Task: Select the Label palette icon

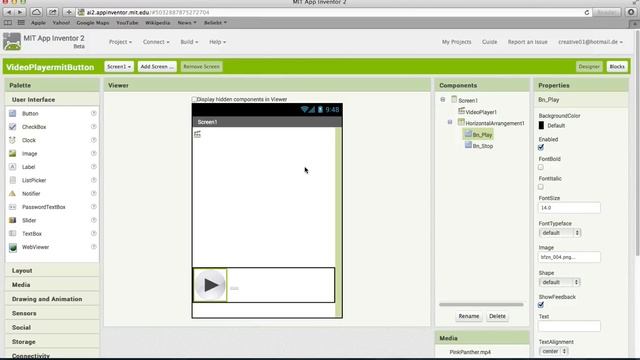Action: pyautogui.click(x=13, y=167)
